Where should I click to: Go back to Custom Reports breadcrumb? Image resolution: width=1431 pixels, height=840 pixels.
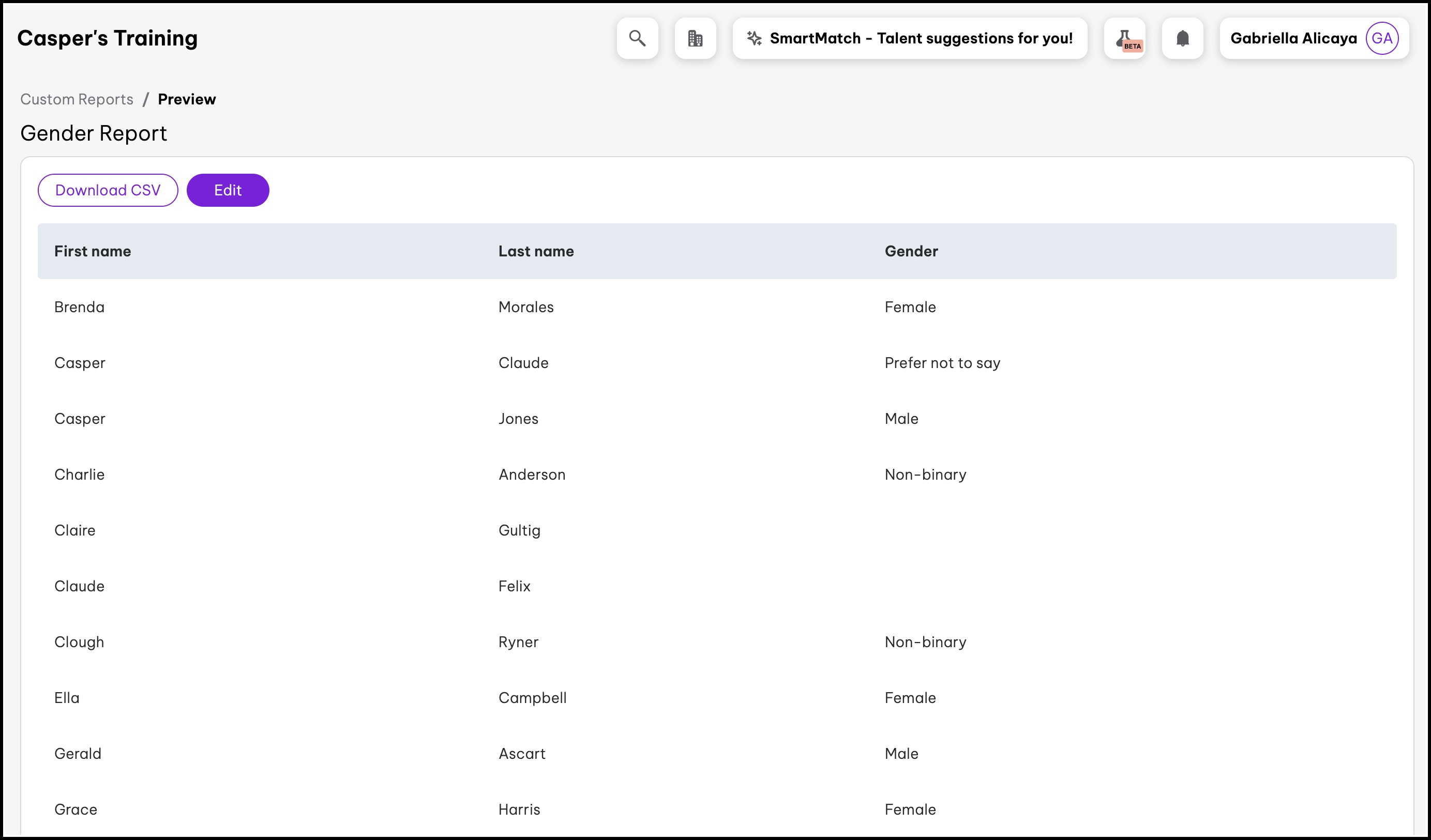77,99
